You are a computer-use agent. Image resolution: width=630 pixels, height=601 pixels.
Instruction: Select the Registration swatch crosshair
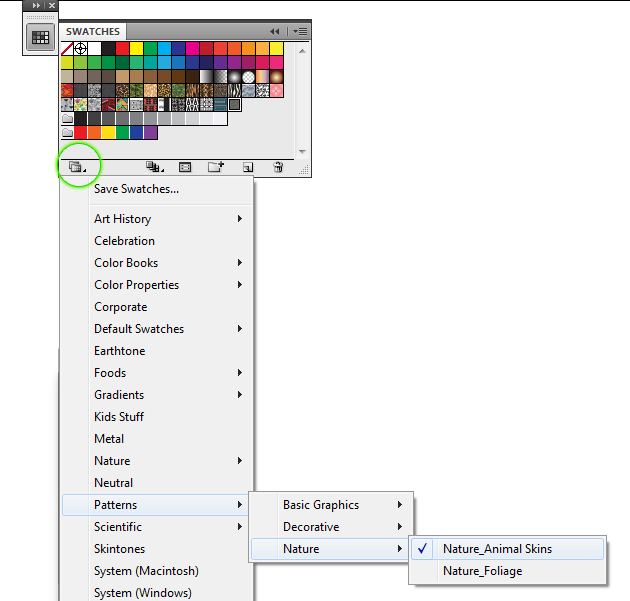tap(81, 49)
